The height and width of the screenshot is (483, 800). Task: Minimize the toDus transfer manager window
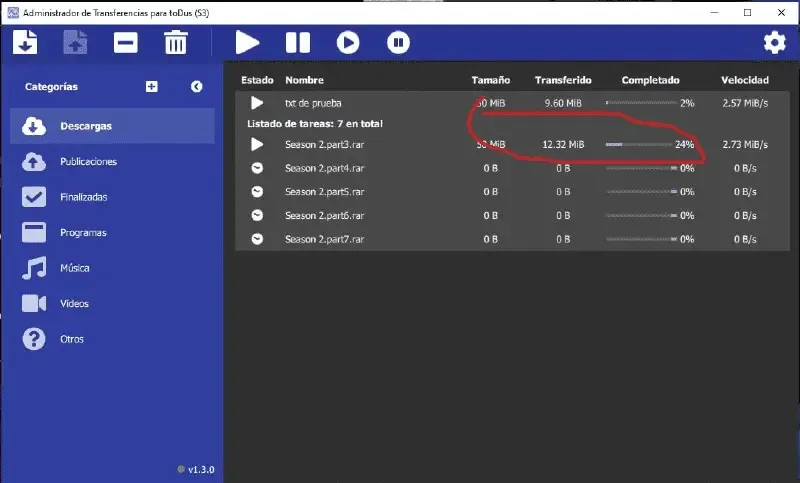pyautogui.click(x=714, y=12)
